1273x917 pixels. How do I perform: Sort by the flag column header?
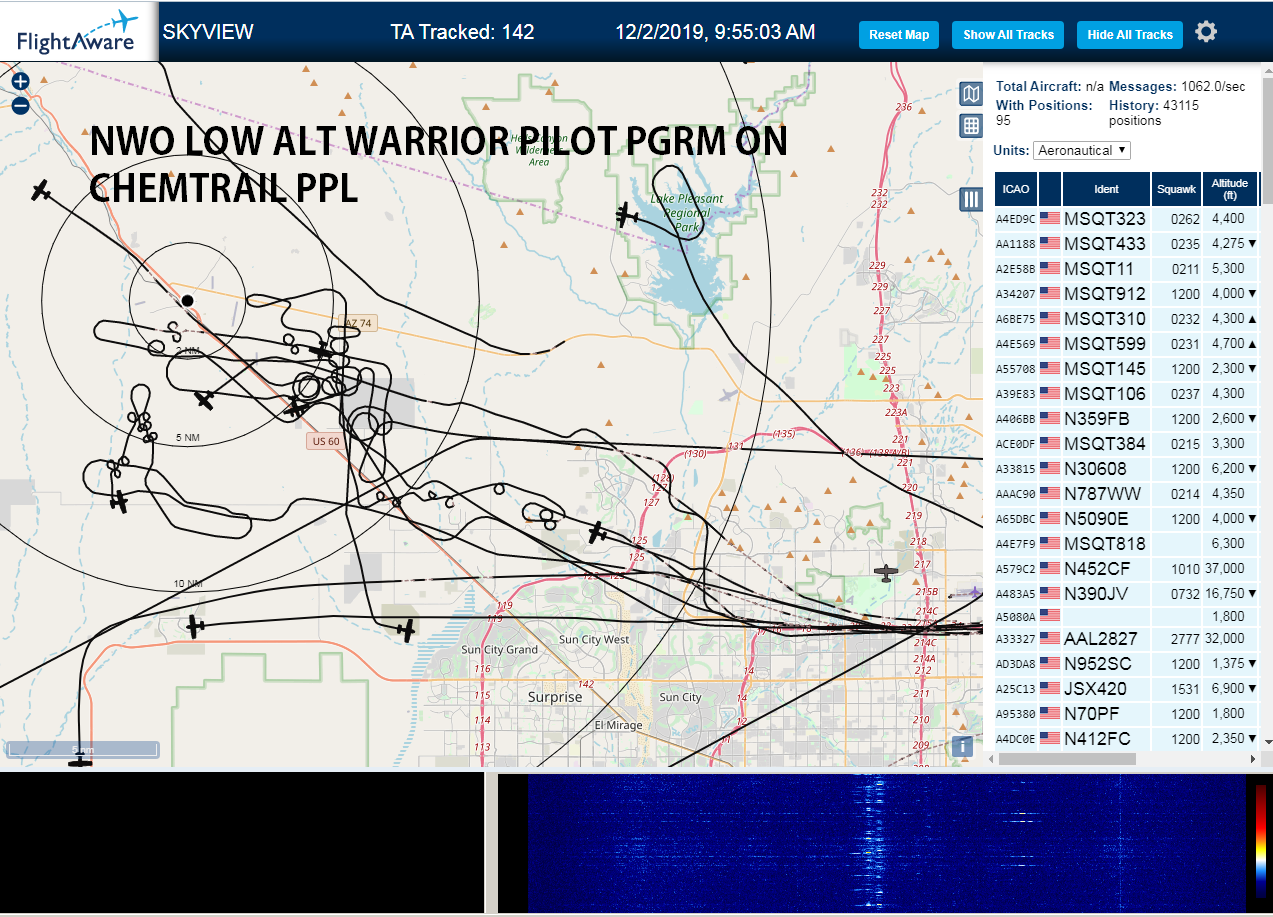pyautogui.click(x=1050, y=188)
